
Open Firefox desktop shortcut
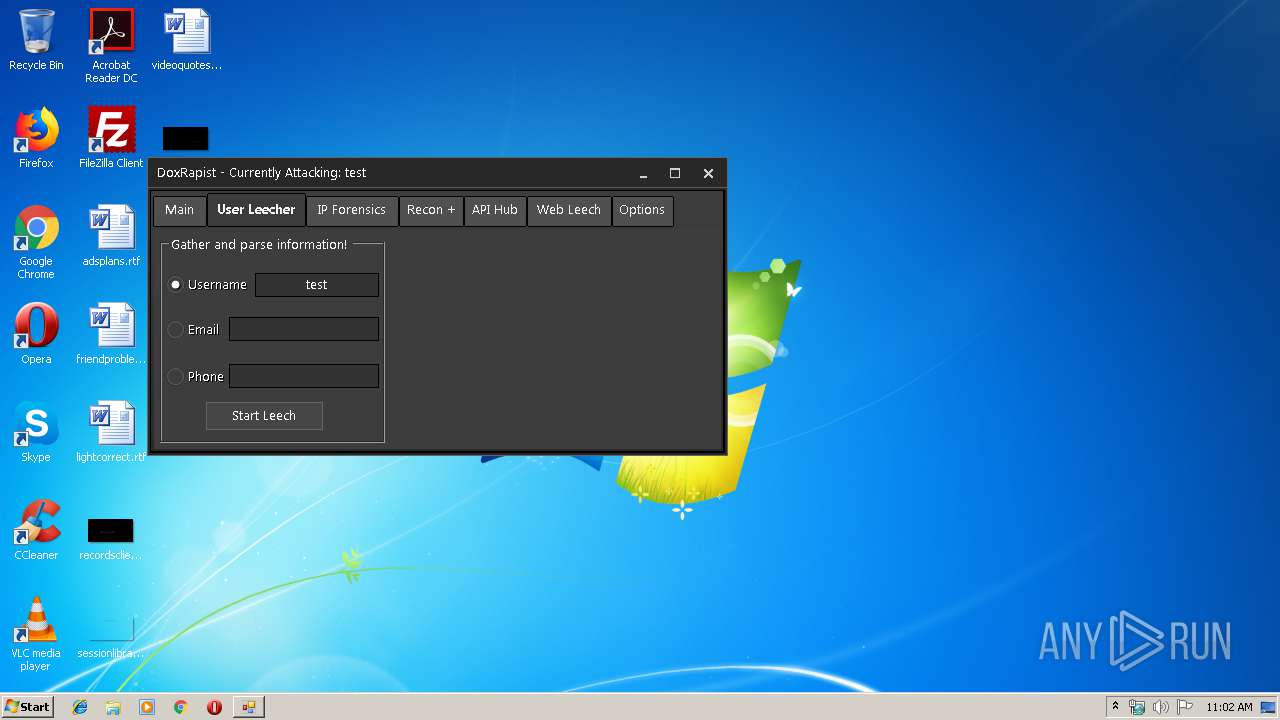[36, 138]
